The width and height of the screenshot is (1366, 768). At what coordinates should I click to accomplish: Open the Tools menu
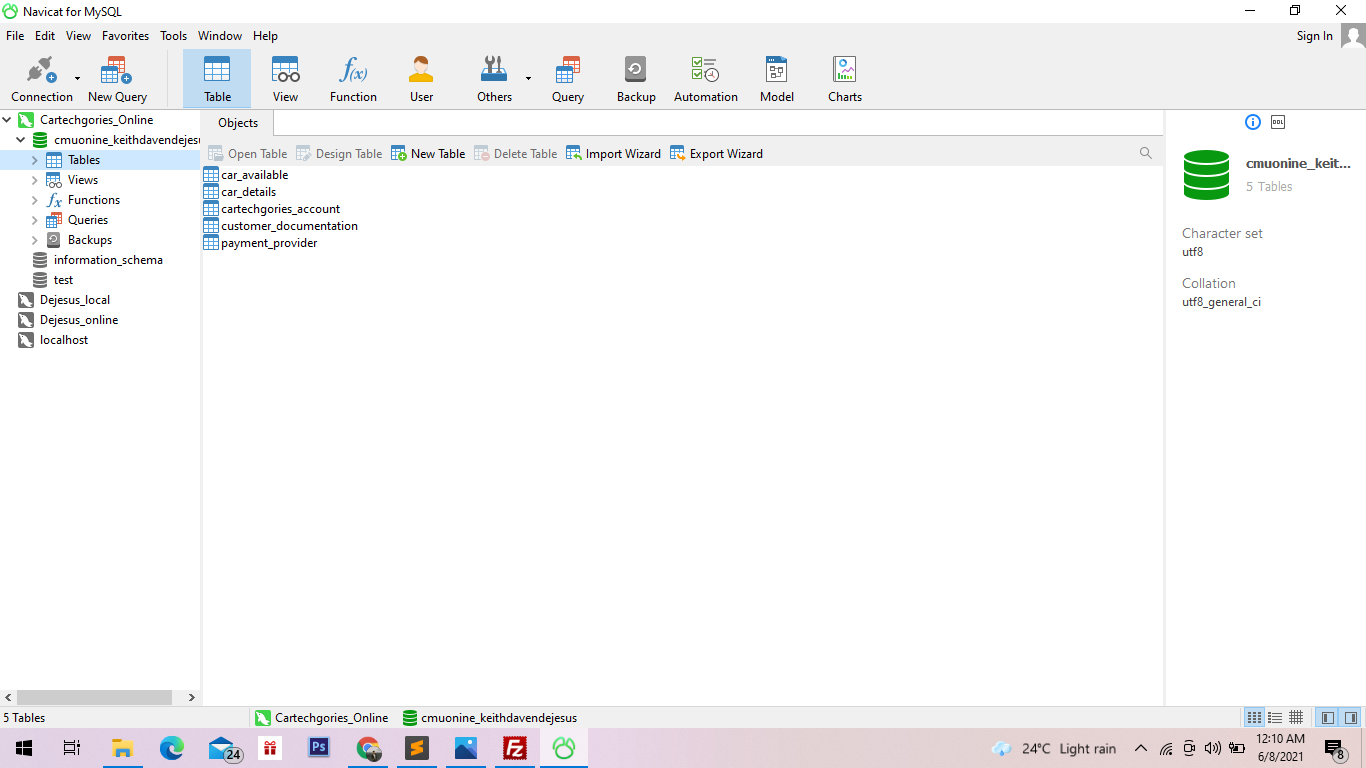(x=173, y=36)
